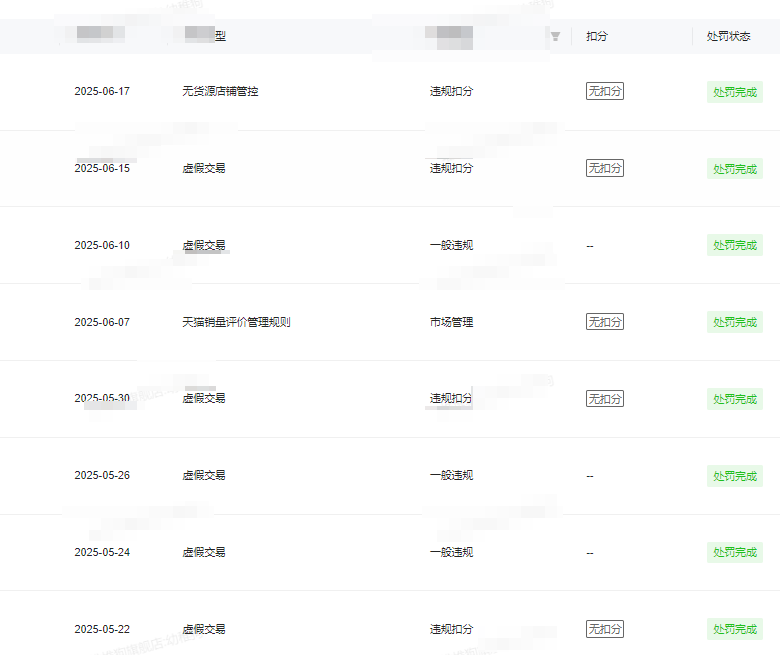Select the date 2025-05-24

tap(102, 553)
